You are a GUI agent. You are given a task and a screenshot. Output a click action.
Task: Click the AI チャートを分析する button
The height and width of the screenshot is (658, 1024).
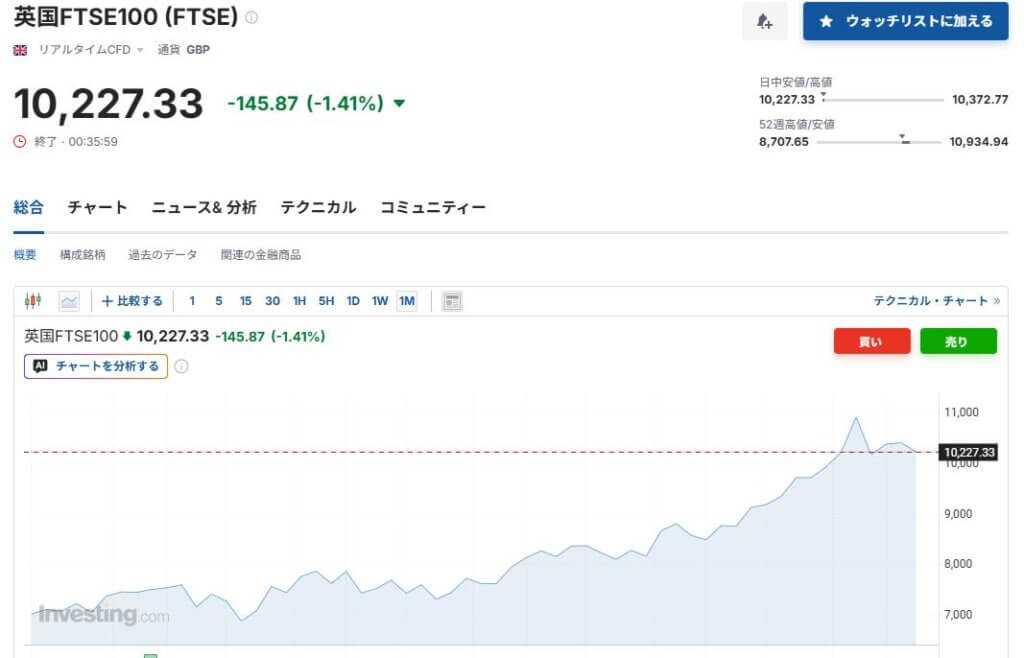96,366
